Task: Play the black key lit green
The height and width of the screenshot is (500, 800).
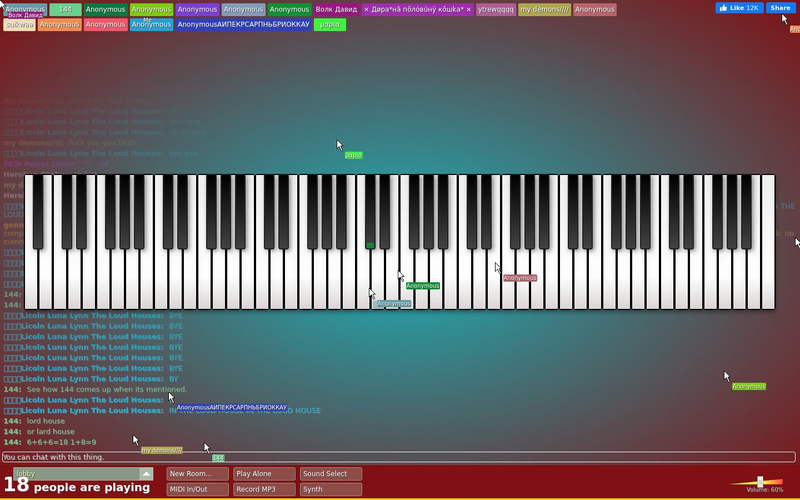Action: click(370, 212)
